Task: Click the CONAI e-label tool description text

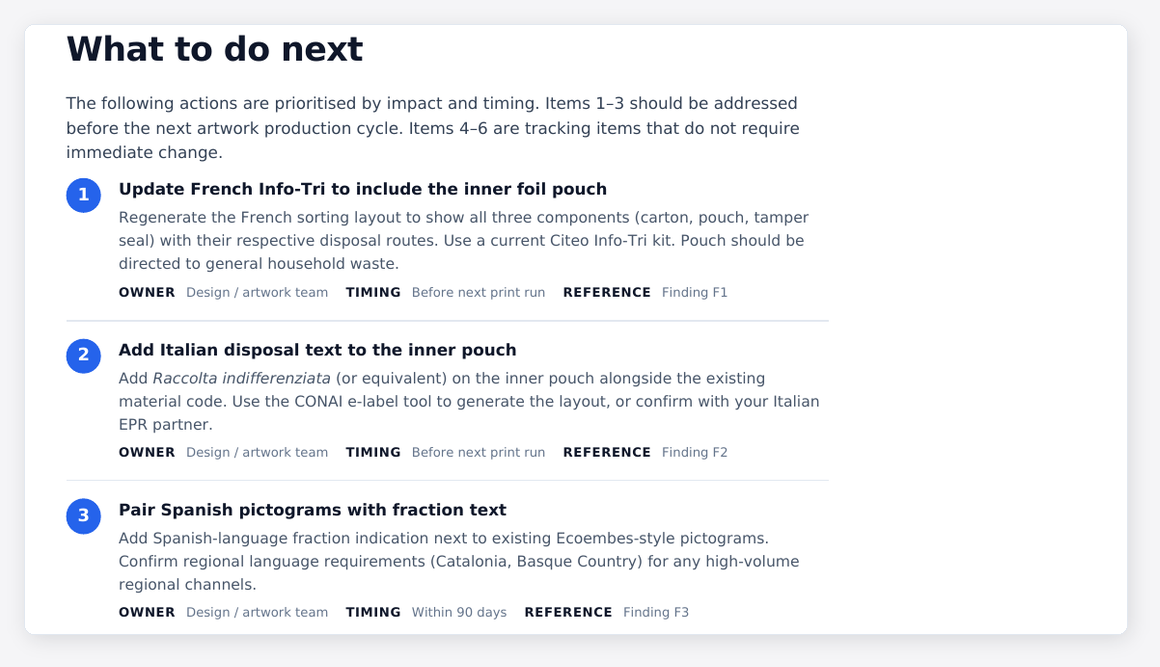Action: coord(469,402)
